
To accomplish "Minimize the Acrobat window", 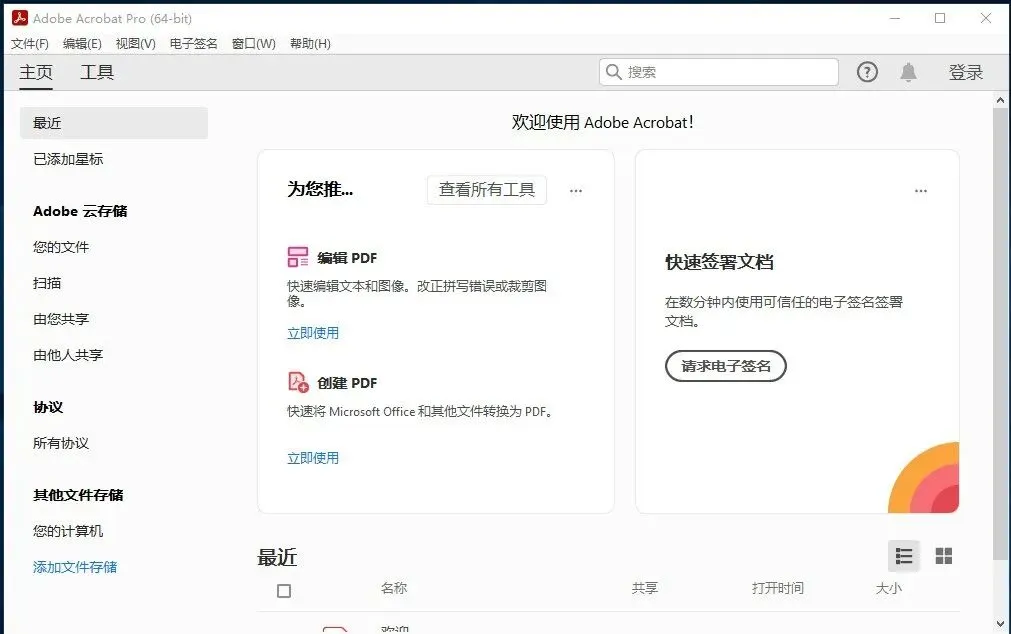I will click(895, 18).
